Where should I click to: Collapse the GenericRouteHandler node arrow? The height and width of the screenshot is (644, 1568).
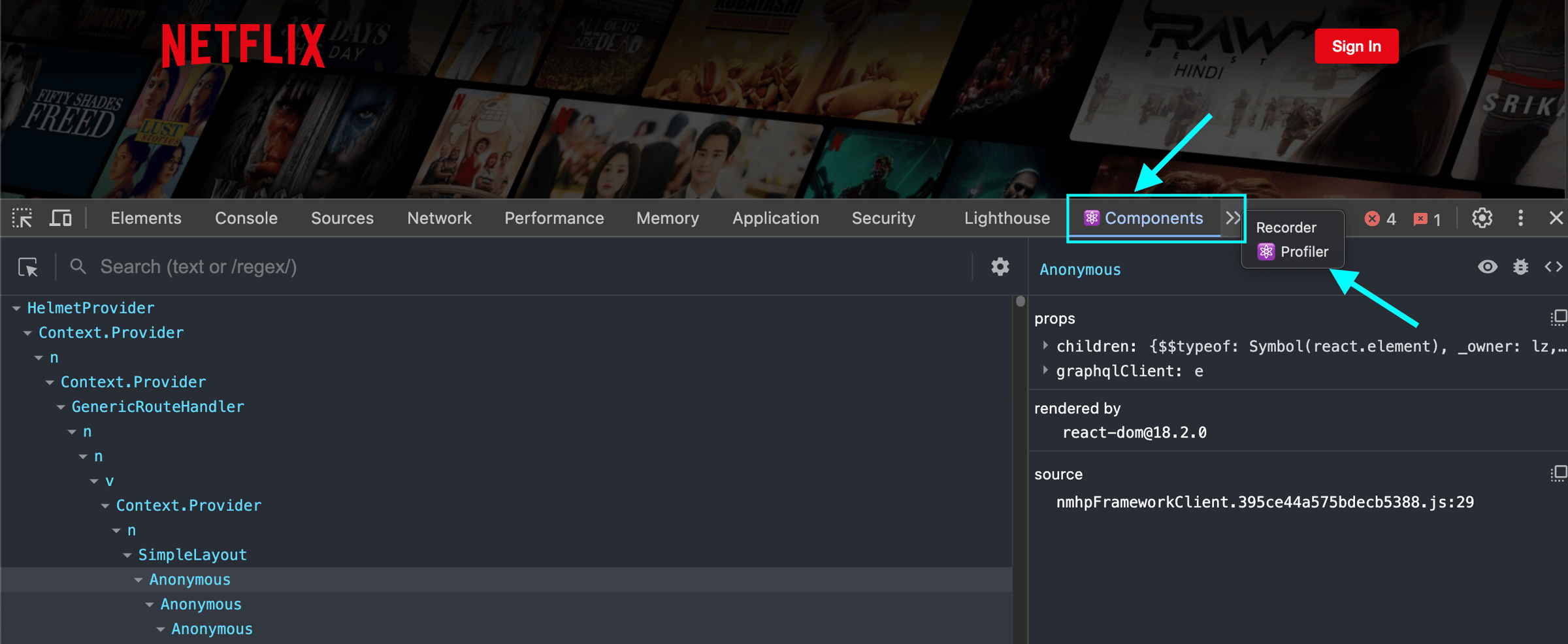tap(61, 407)
